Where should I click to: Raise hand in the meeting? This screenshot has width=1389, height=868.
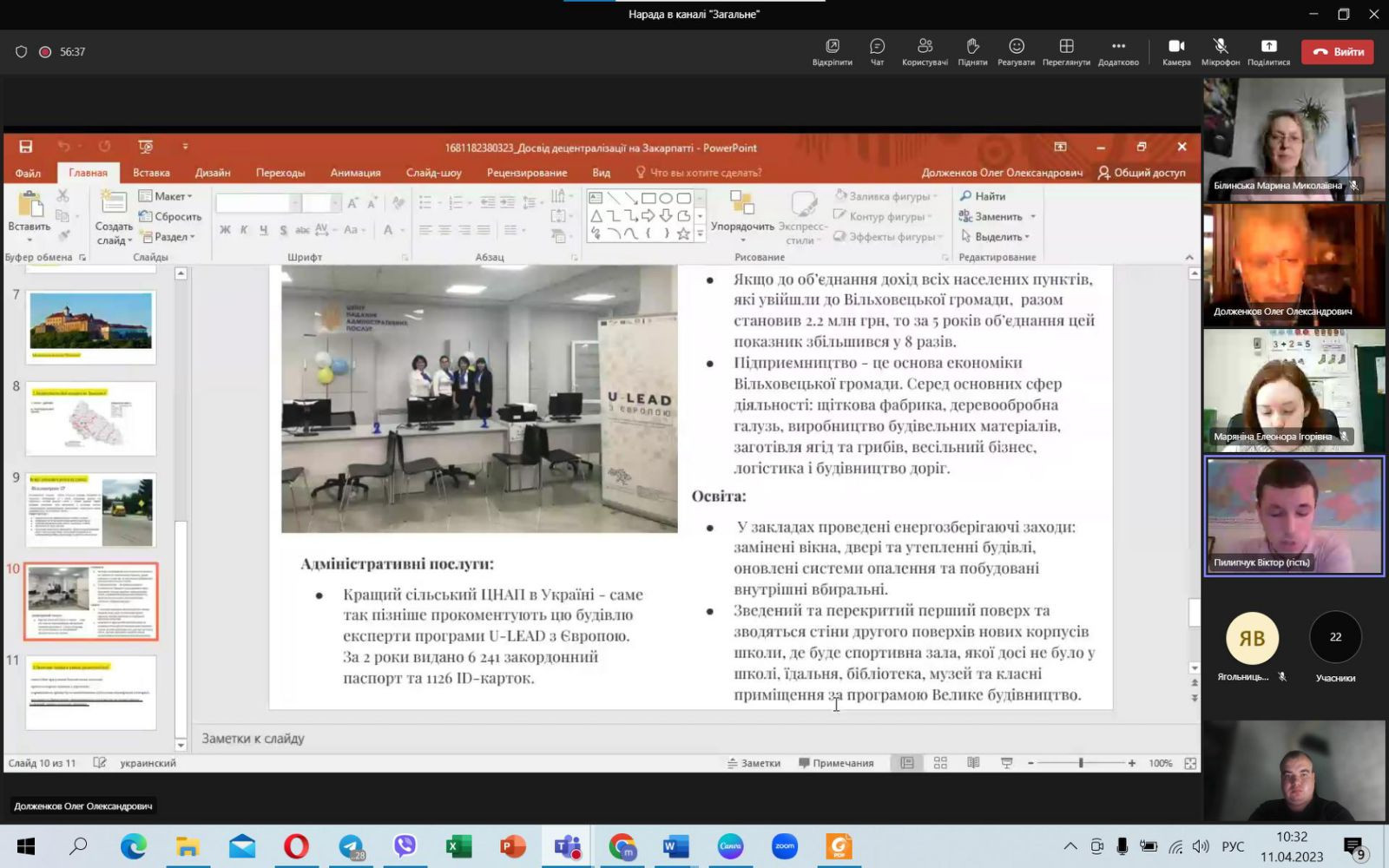pos(972,51)
